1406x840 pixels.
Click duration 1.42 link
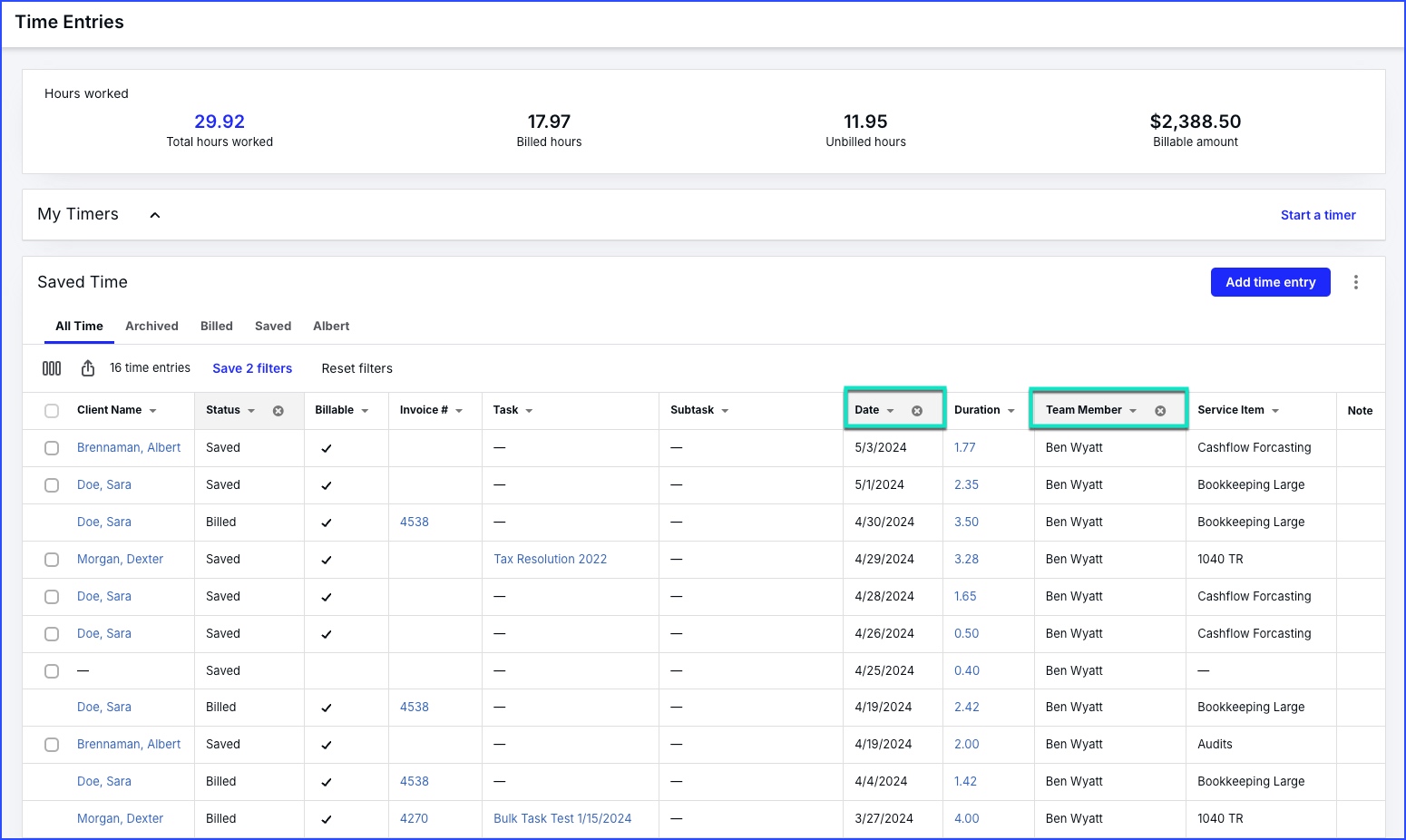point(965,781)
